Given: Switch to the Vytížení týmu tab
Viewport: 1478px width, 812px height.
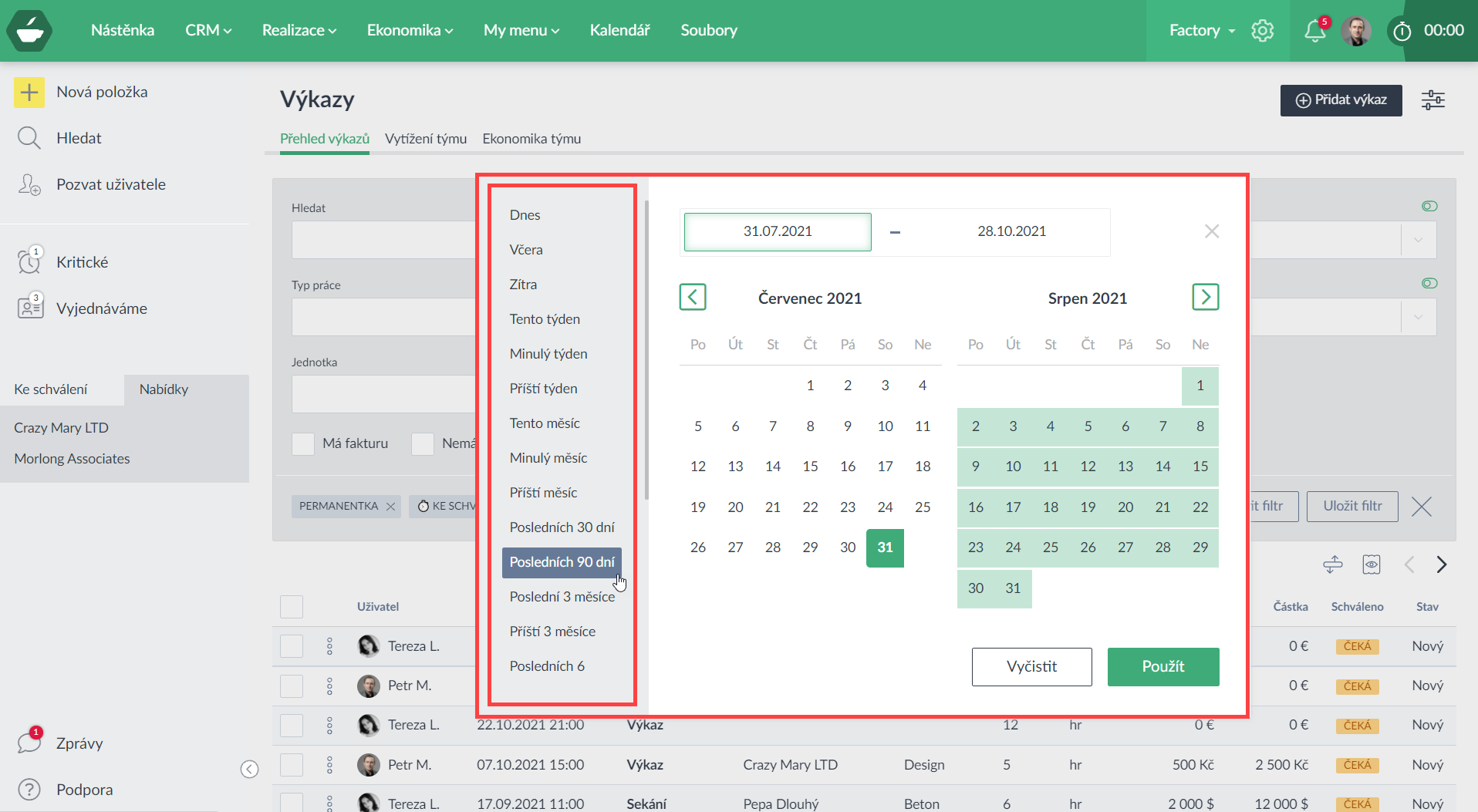Looking at the screenshot, I should (426, 139).
